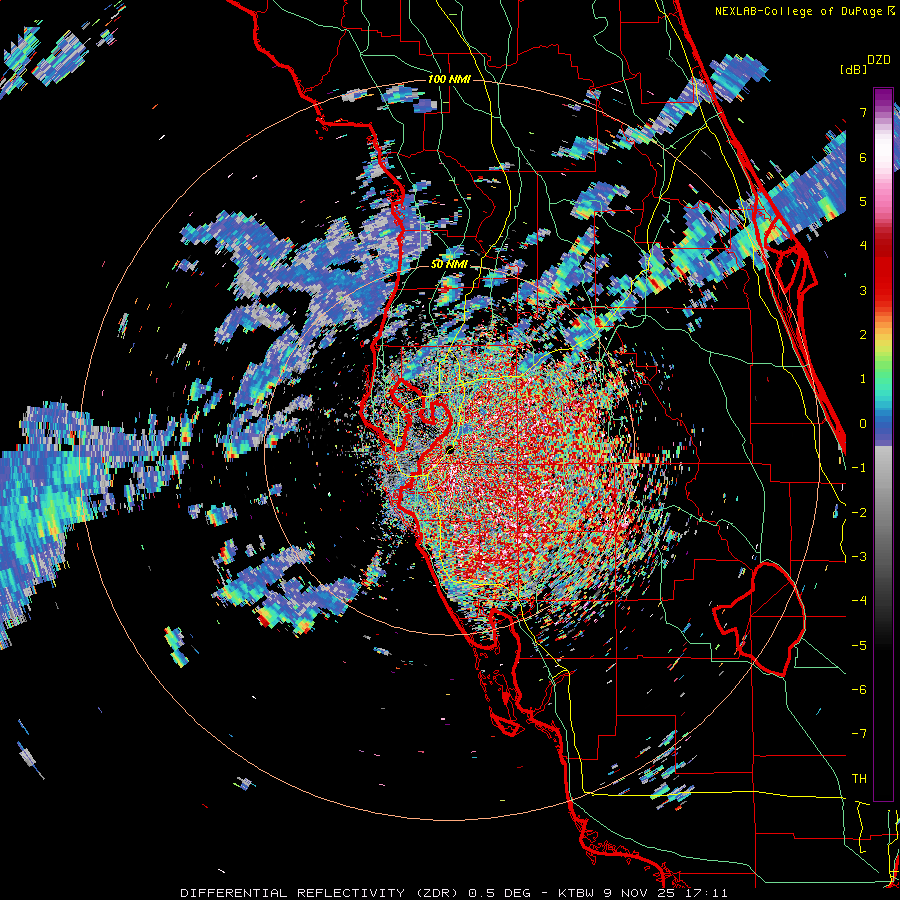Click the [dB] unit label

(x=853, y=69)
